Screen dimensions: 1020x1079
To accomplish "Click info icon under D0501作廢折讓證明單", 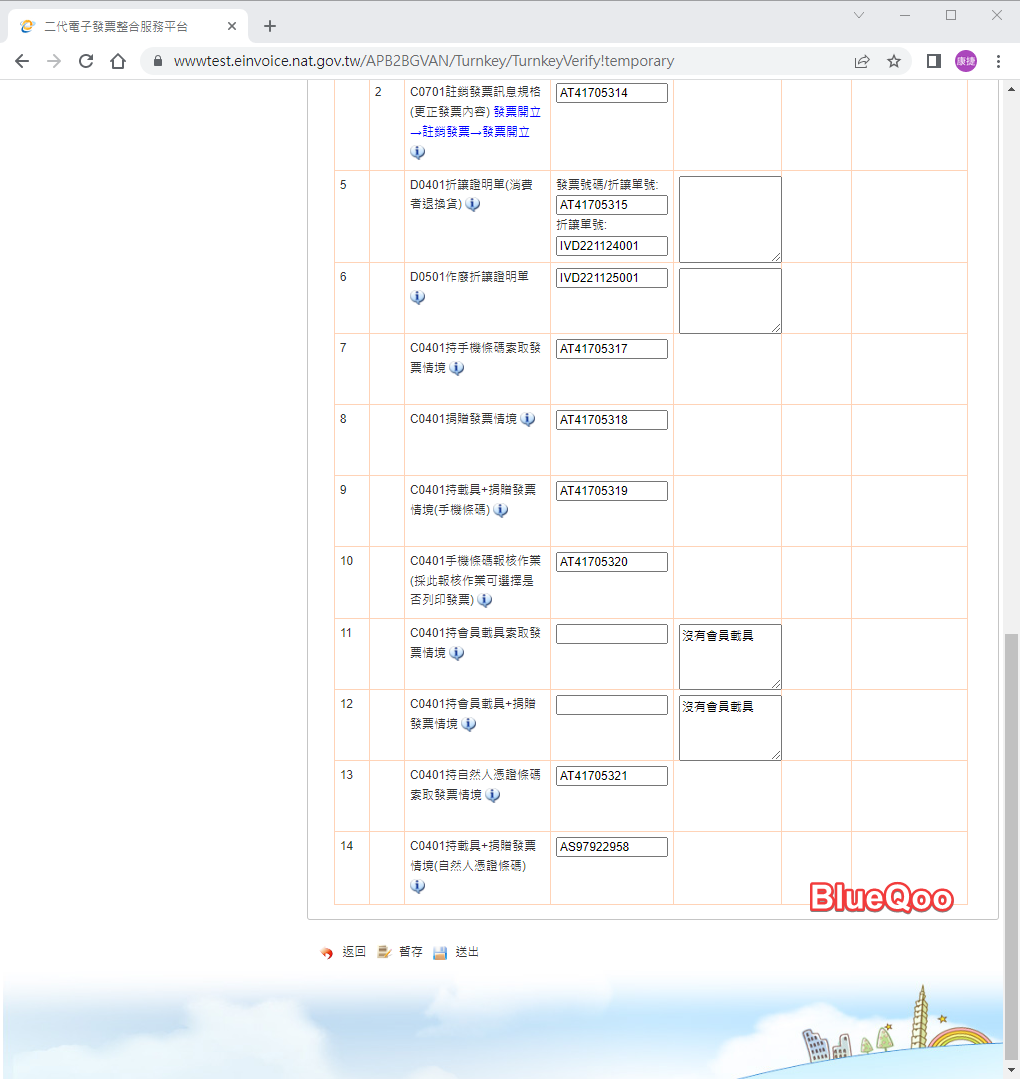I will point(418,297).
